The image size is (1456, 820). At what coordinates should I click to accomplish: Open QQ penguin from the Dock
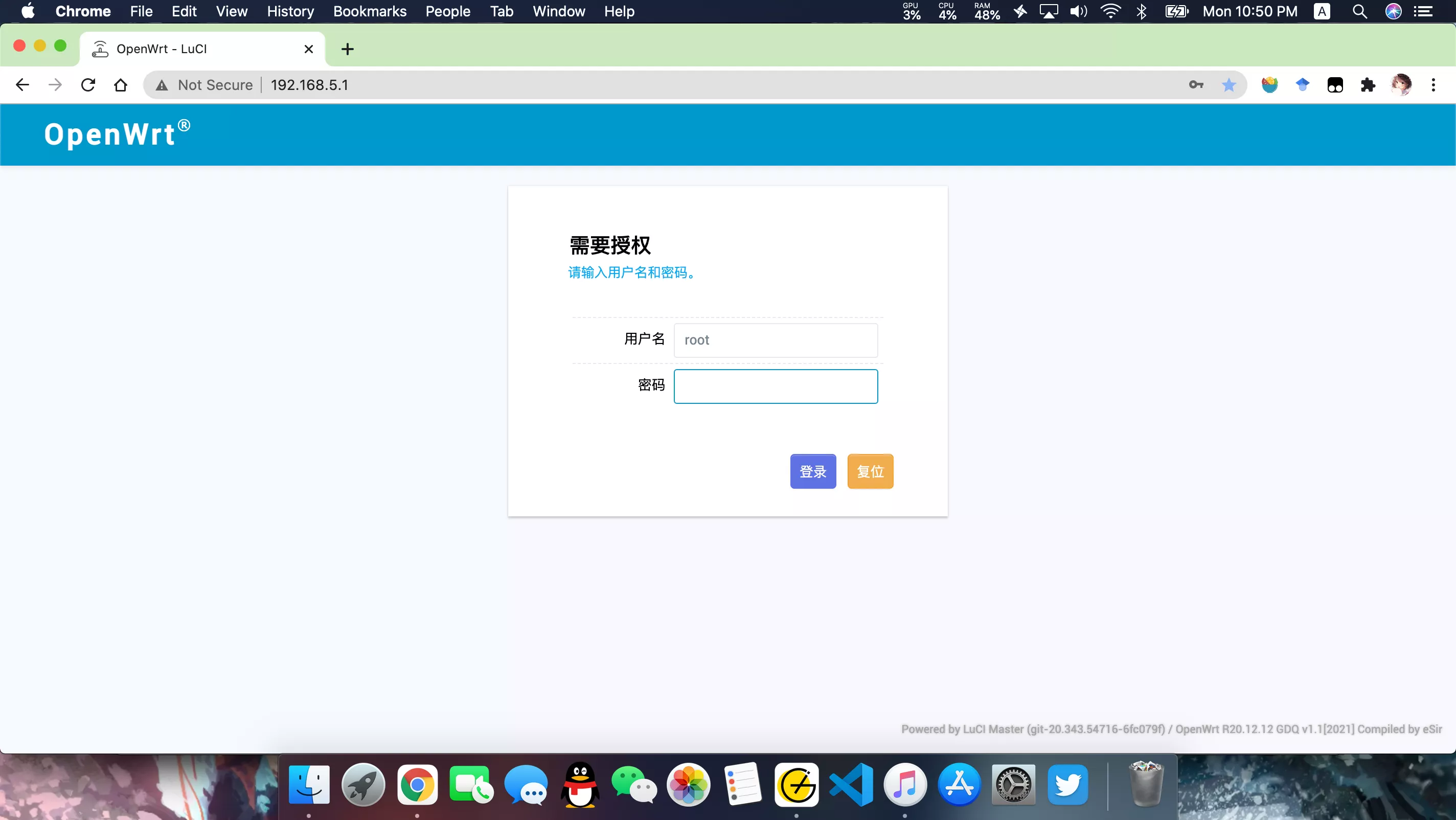580,784
